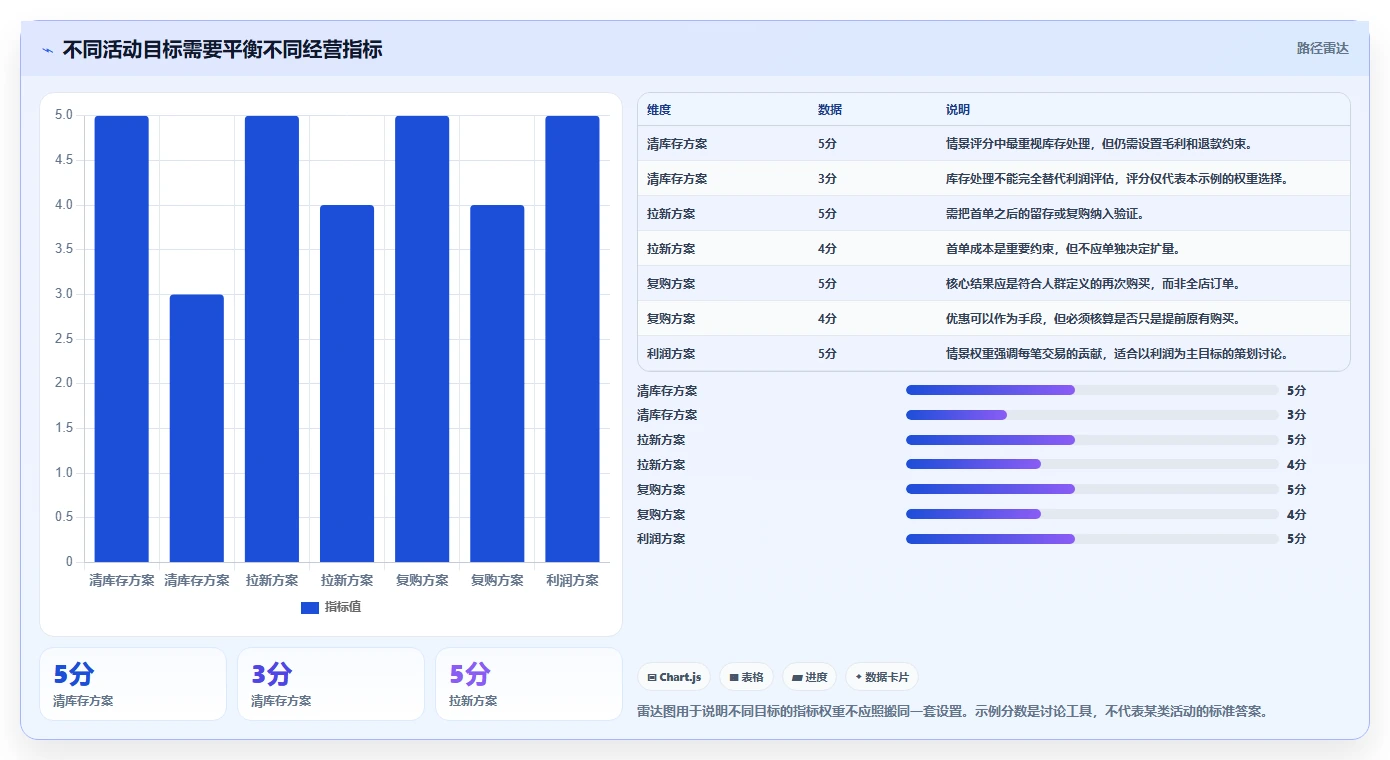Click the 拉新方案 progress bar showing 5分
This screenshot has width=1390, height=760.
click(x=1092, y=440)
